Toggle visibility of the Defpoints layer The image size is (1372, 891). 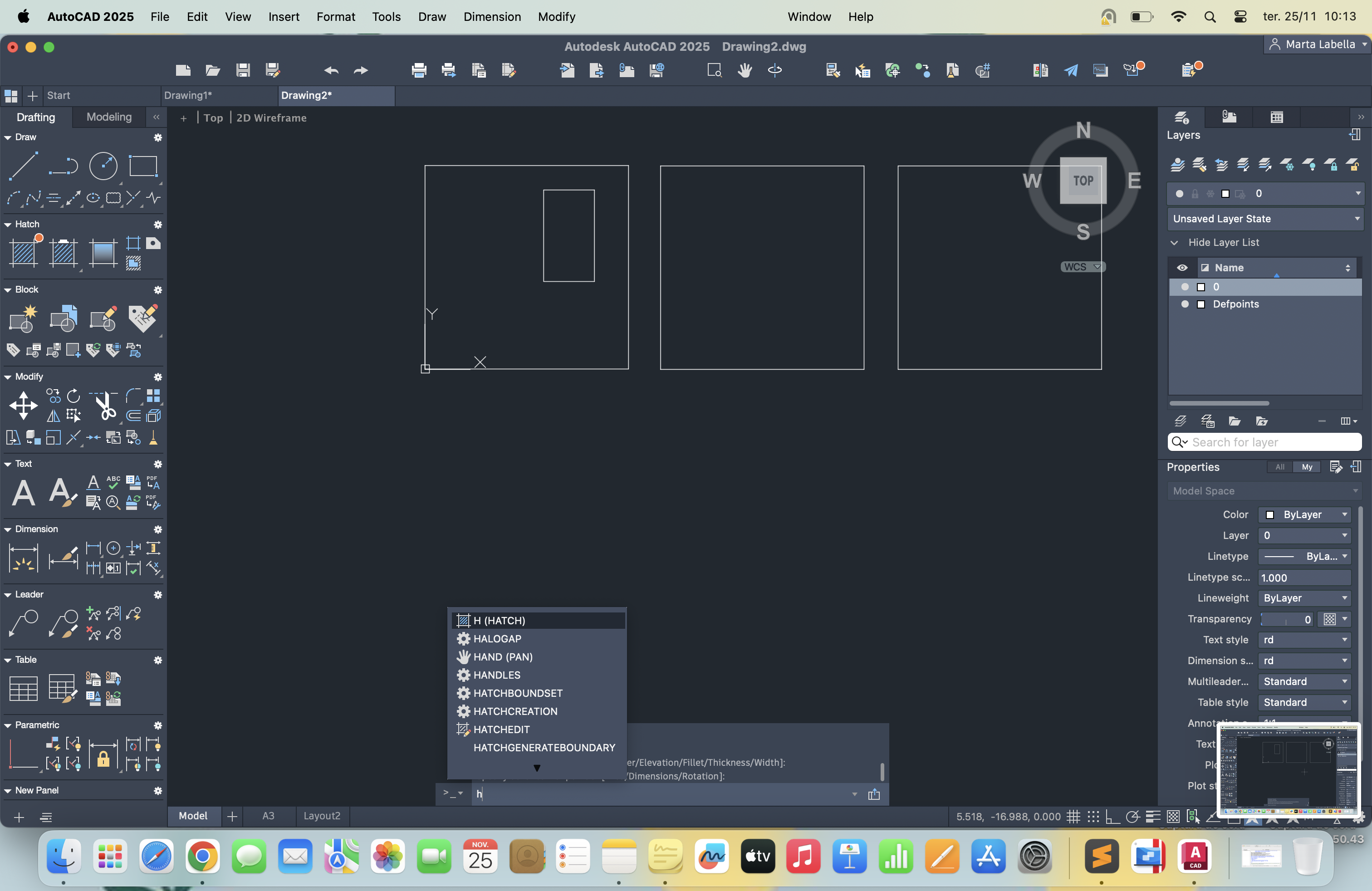(x=1185, y=304)
